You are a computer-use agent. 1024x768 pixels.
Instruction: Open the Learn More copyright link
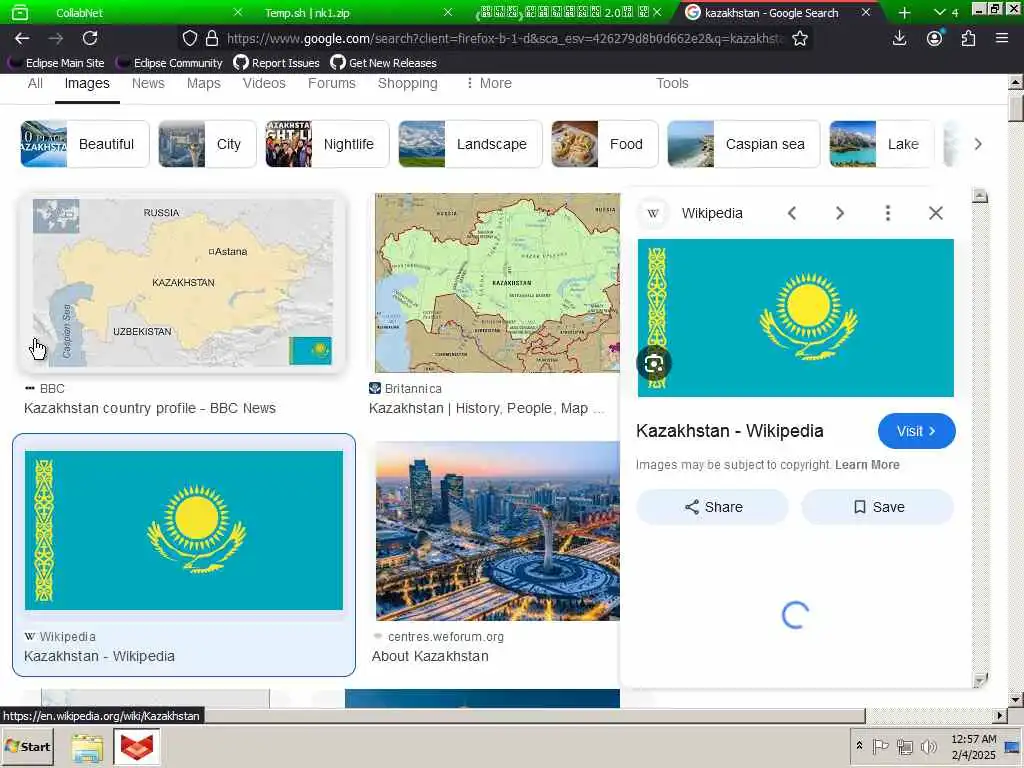click(867, 465)
